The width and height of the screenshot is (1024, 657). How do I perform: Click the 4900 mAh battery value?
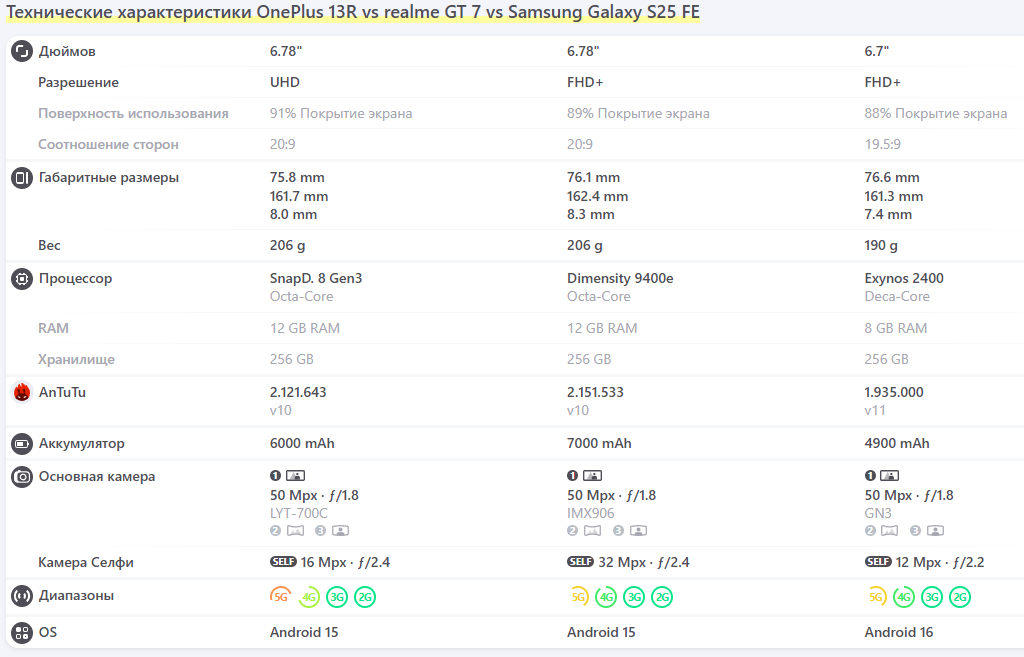[x=897, y=443]
